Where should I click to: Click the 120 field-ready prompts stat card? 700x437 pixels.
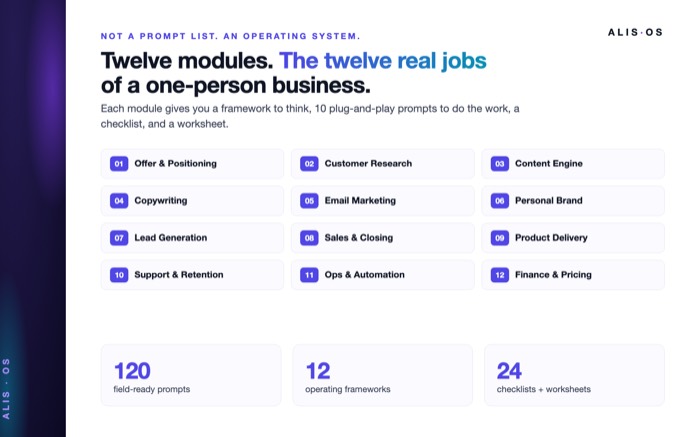pyautogui.click(x=191, y=375)
